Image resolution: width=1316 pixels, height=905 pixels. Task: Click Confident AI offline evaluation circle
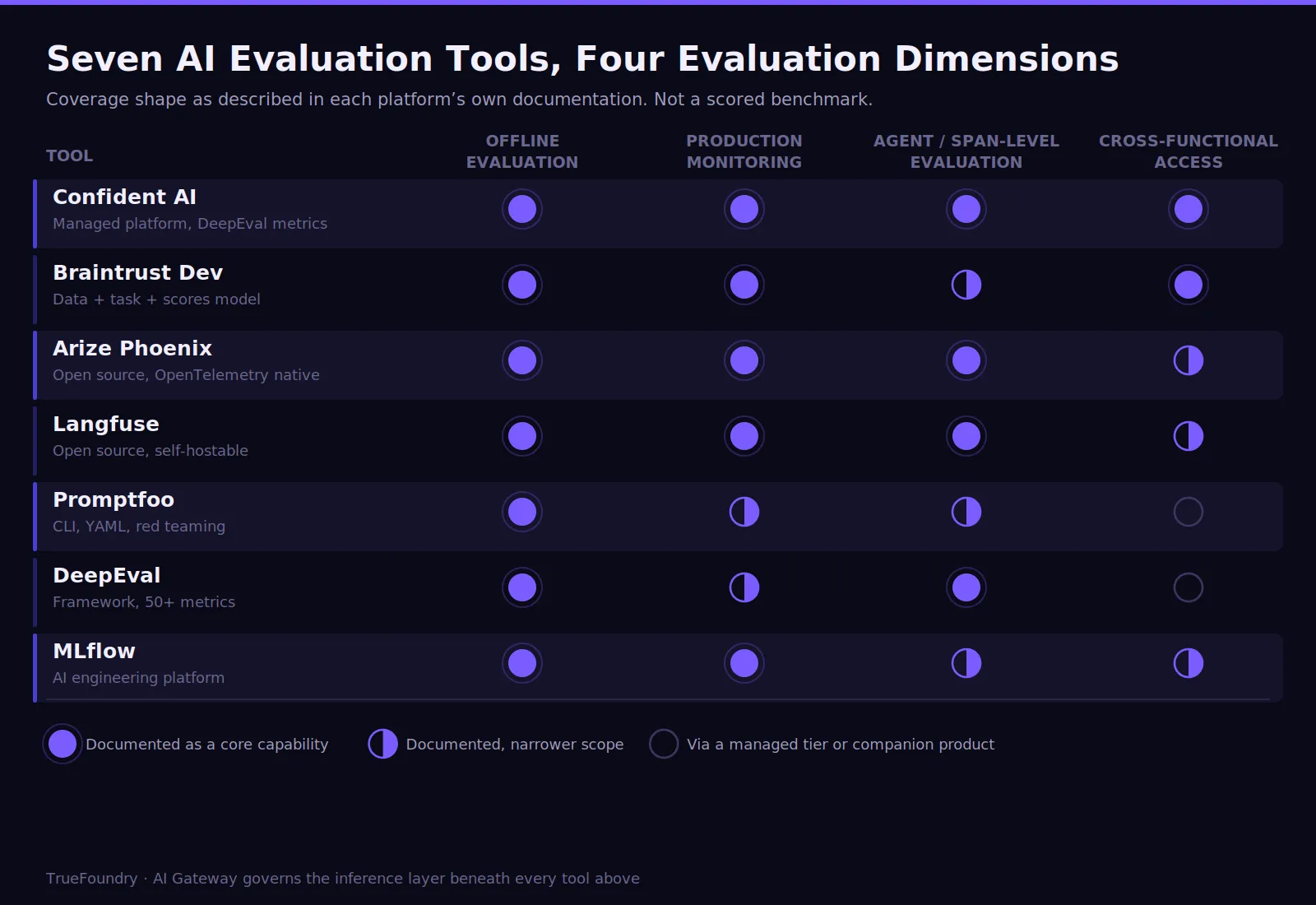click(522, 209)
